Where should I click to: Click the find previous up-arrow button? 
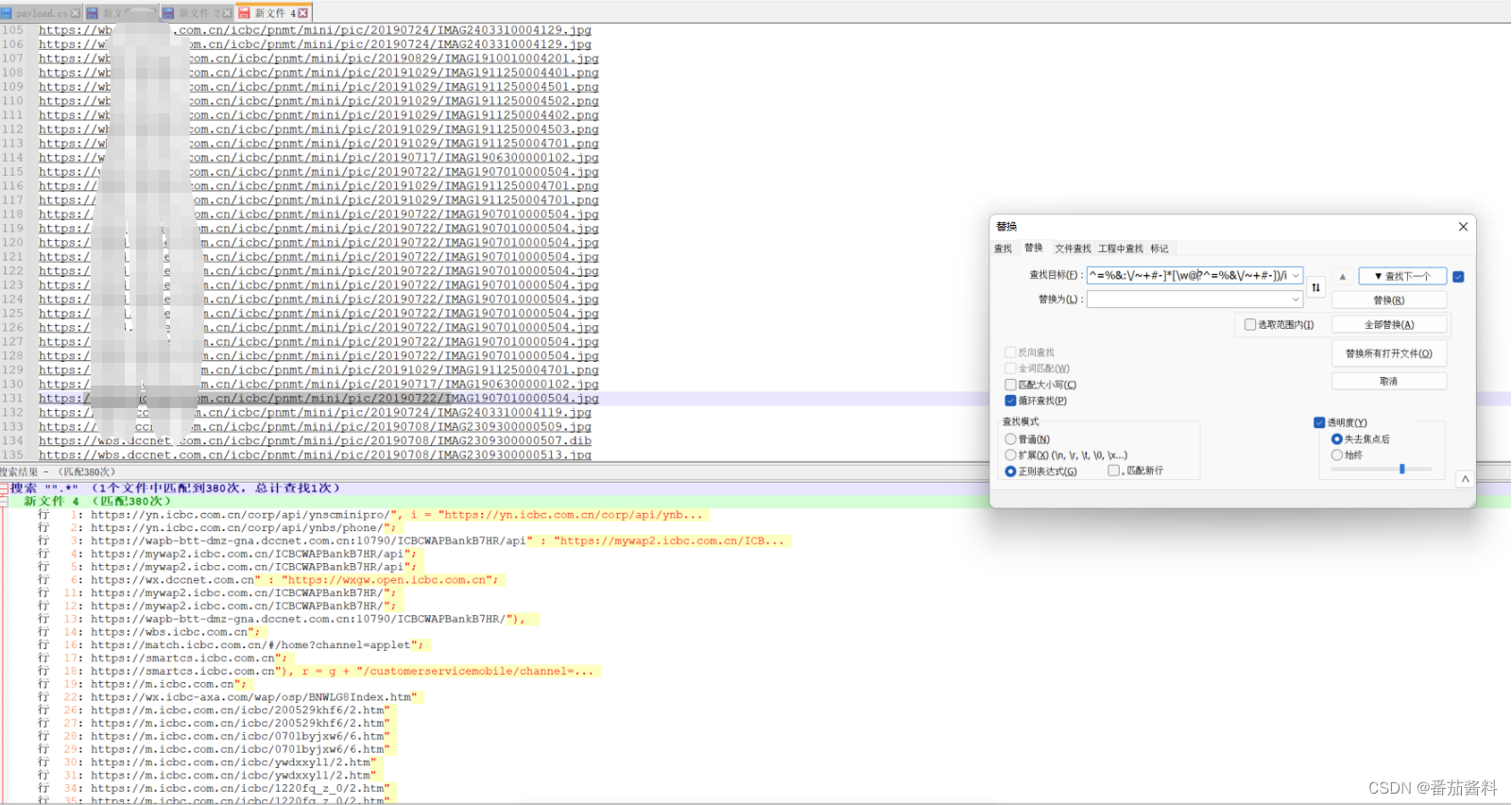click(1343, 277)
